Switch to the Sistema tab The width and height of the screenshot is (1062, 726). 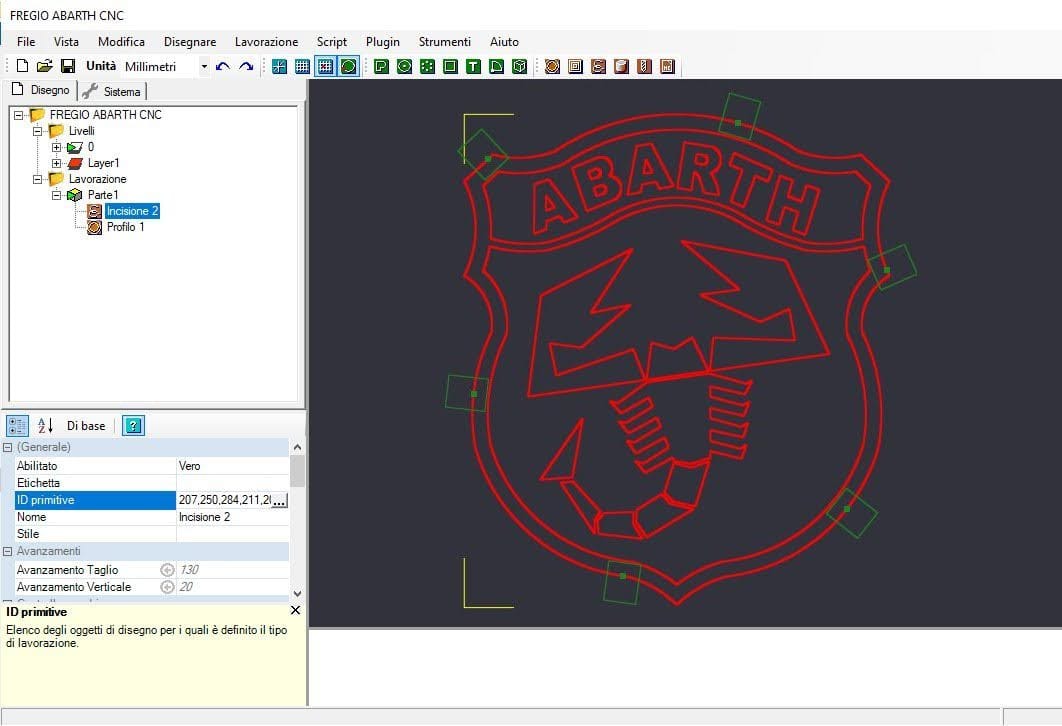pyautogui.click(x=112, y=91)
